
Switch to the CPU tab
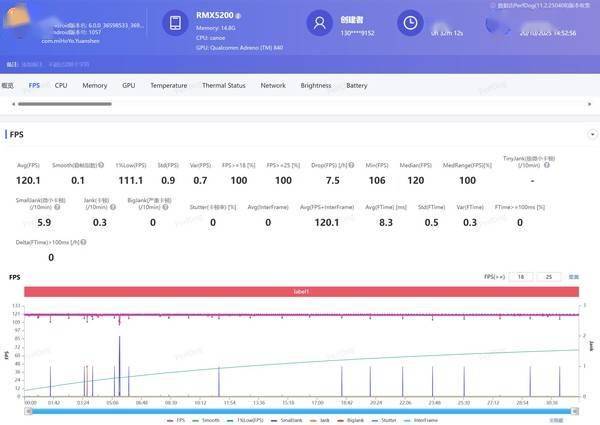61,86
